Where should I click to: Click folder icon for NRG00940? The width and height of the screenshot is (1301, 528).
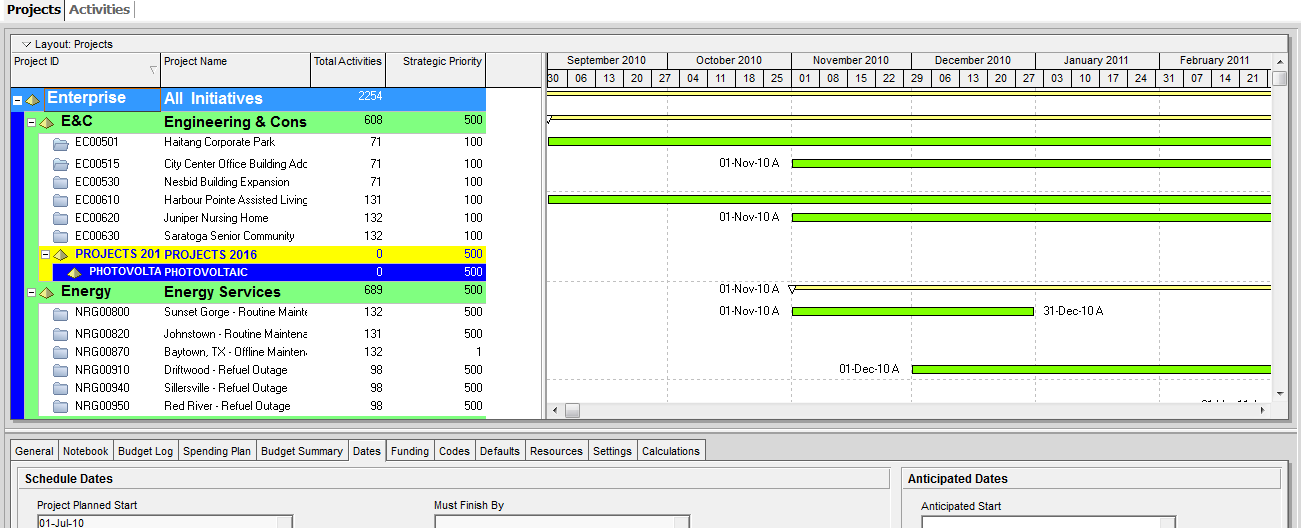coord(60,388)
